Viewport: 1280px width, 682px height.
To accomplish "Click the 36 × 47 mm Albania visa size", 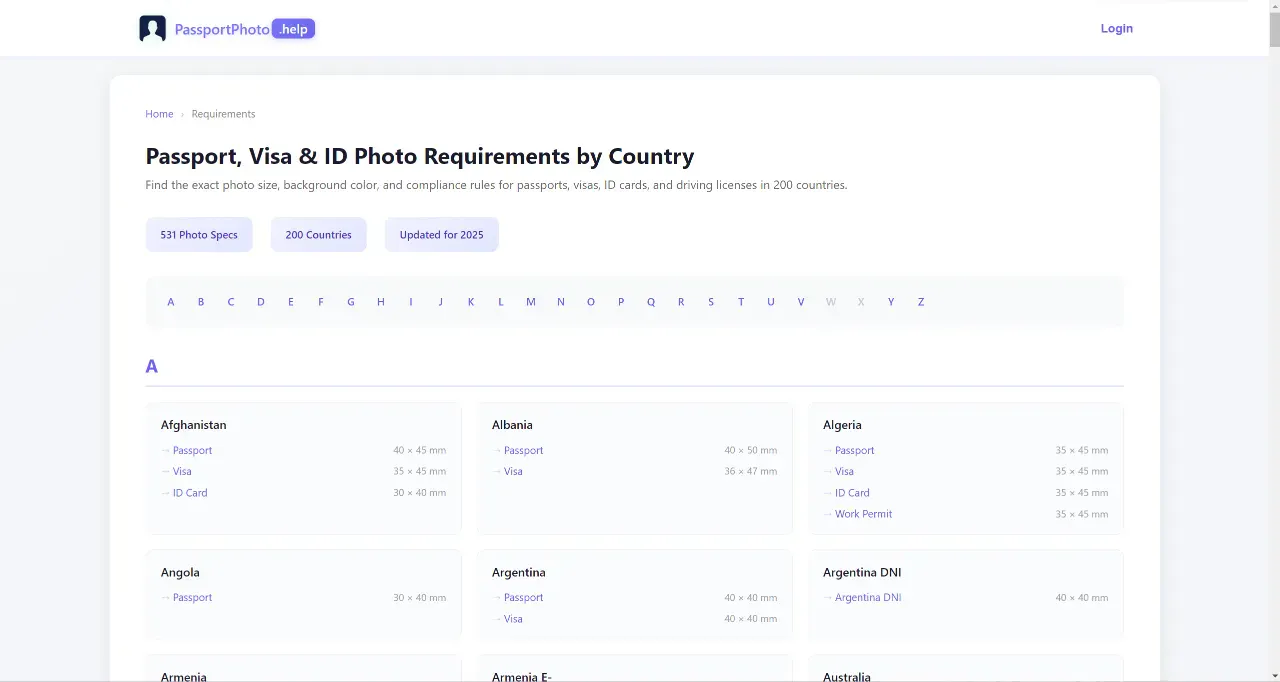I will click(750, 472).
